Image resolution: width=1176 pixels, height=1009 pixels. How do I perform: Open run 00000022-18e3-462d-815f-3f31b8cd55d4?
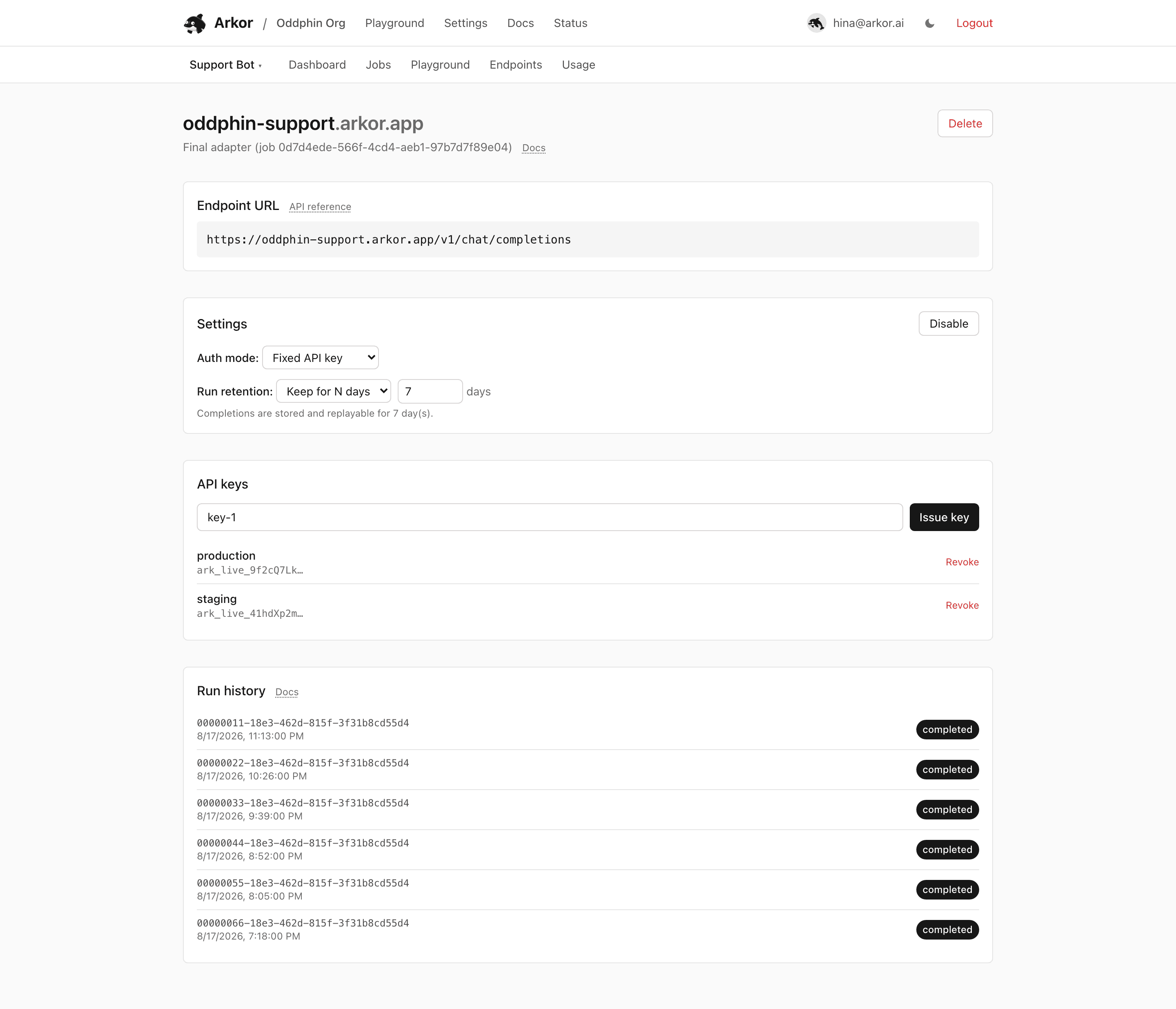click(x=588, y=769)
